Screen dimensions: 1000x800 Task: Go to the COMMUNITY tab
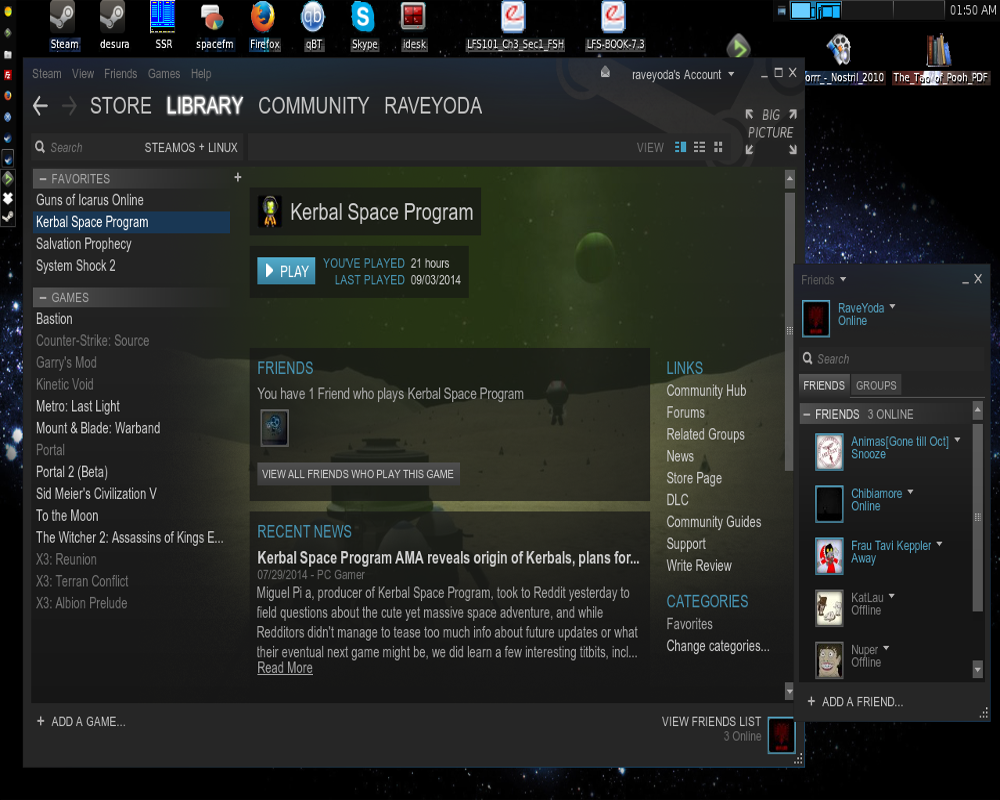[314, 106]
